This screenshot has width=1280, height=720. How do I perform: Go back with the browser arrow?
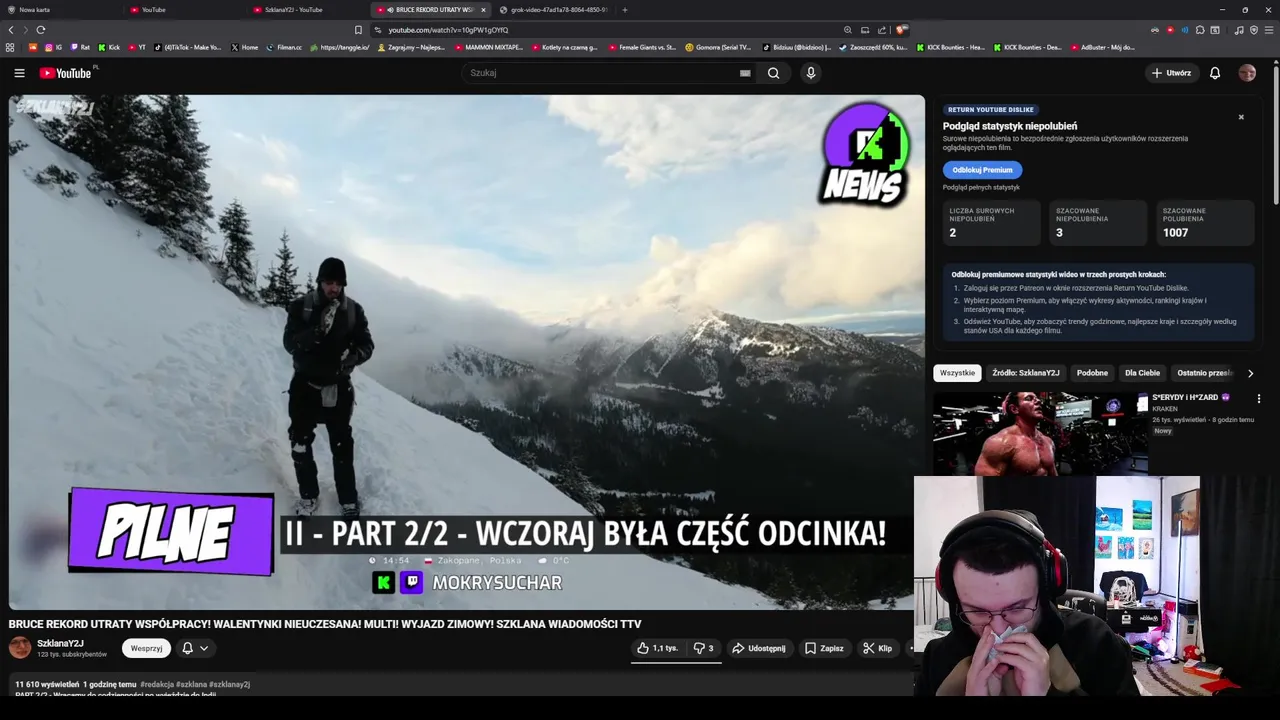pyautogui.click(x=11, y=30)
